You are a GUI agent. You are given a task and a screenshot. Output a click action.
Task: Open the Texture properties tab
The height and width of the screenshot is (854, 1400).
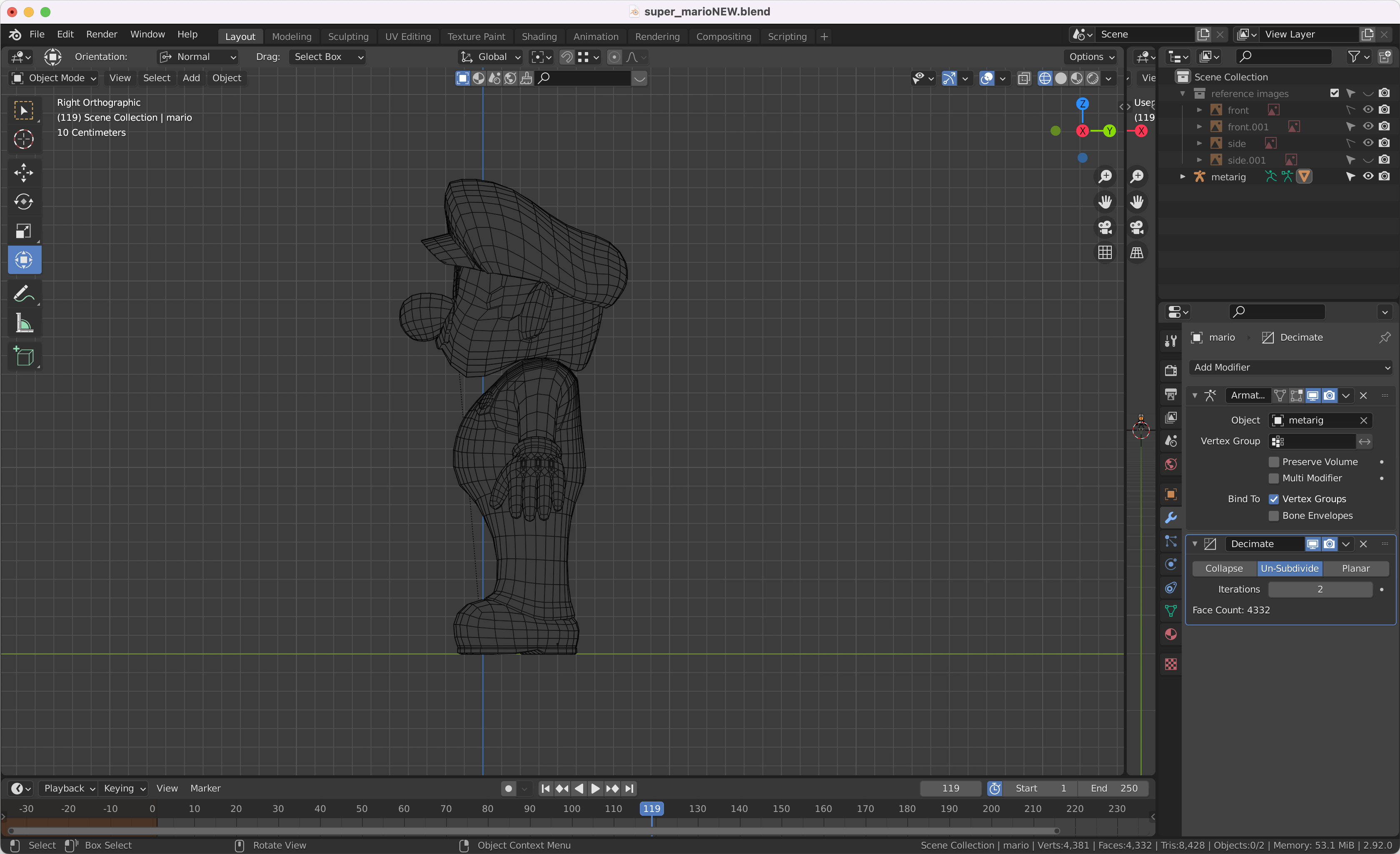pyautogui.click(x=1170, y=665)
